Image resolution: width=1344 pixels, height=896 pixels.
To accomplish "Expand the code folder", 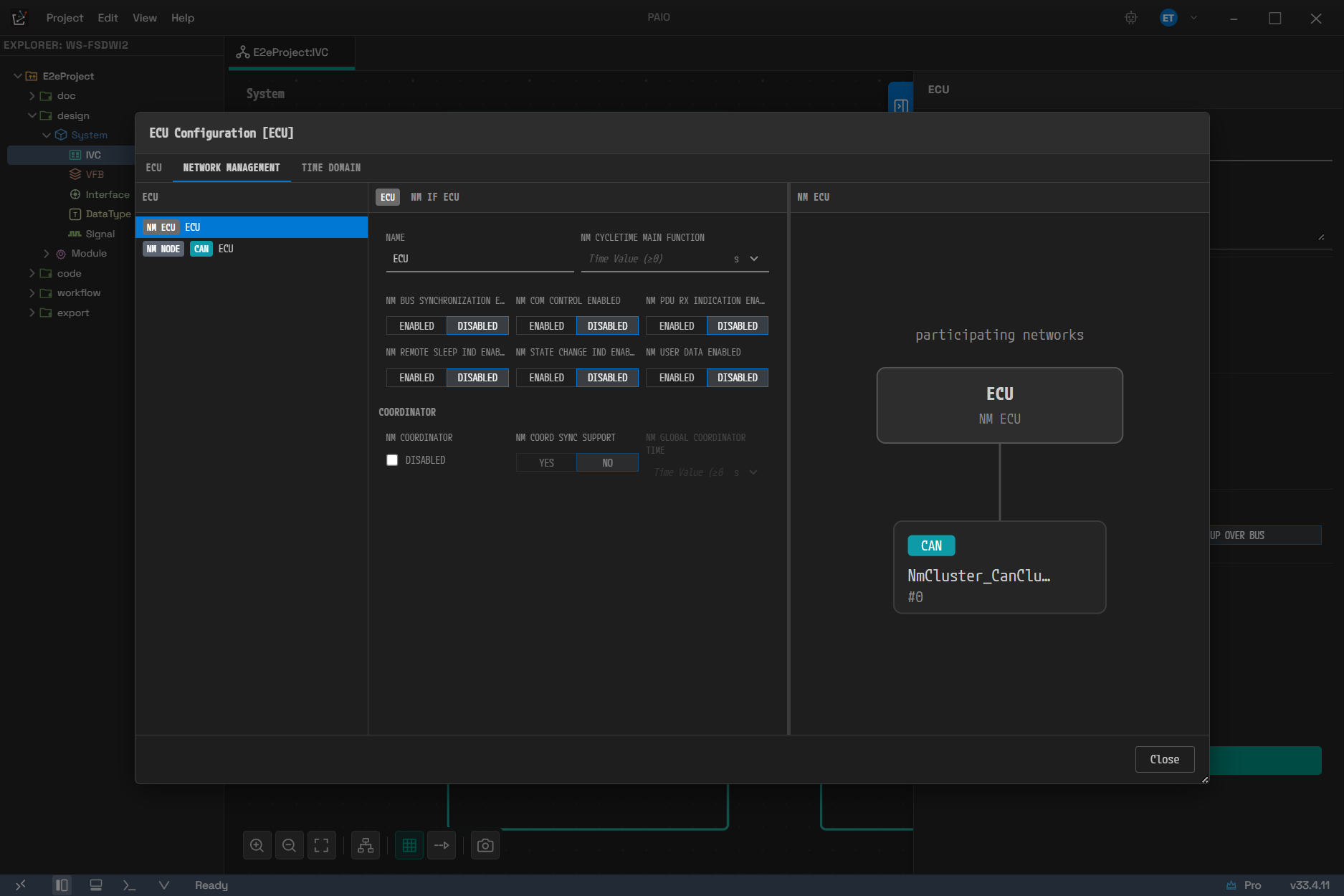I will click(x=32, y=273).
